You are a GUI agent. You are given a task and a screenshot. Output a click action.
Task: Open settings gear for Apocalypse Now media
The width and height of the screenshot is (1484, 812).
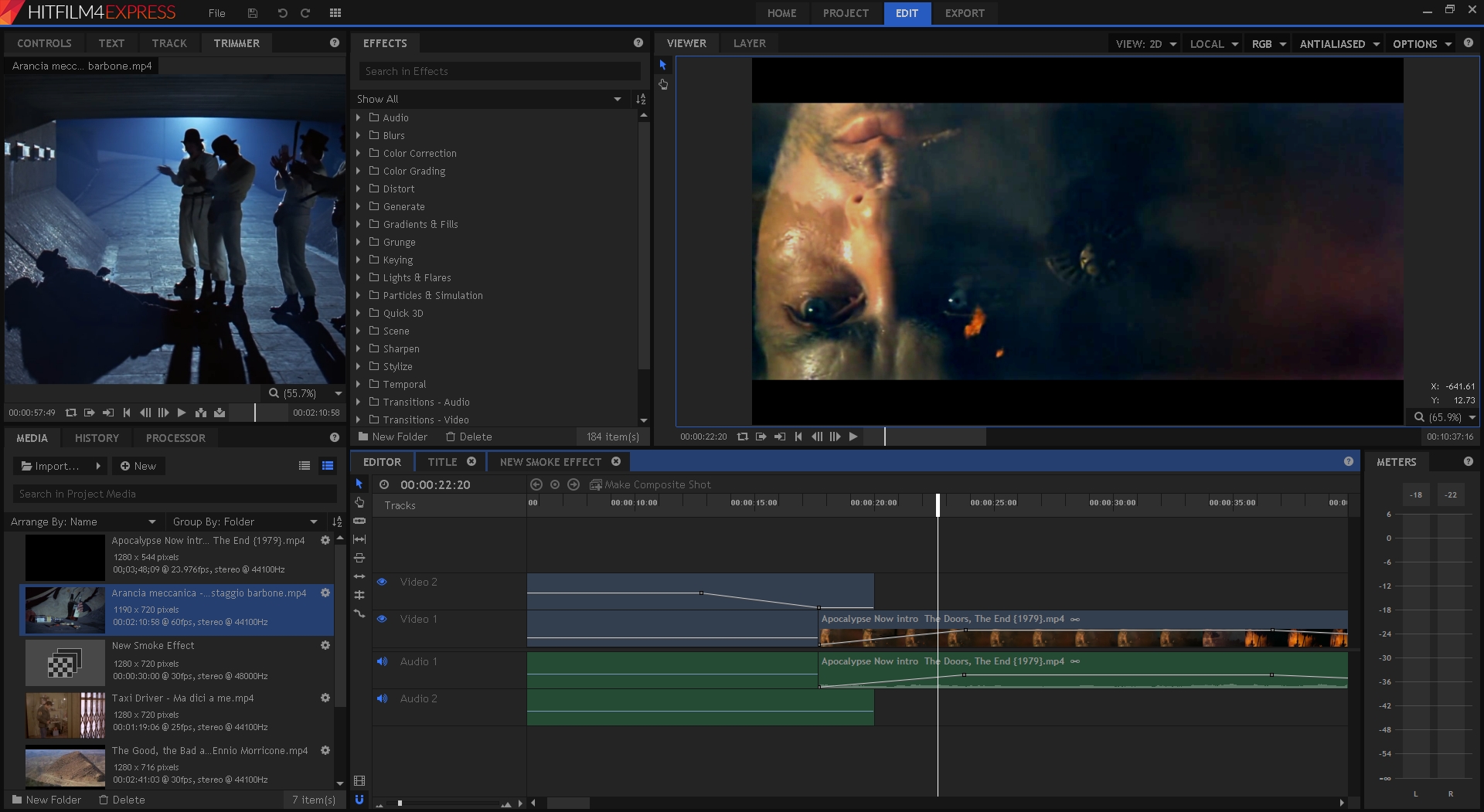pos(325,540)
